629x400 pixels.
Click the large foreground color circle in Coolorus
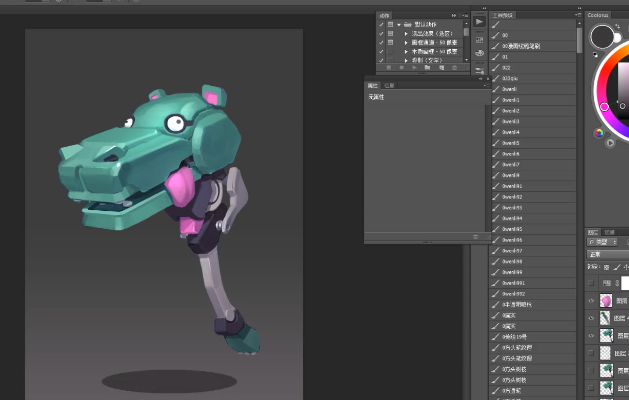click(x=602, y=37)
